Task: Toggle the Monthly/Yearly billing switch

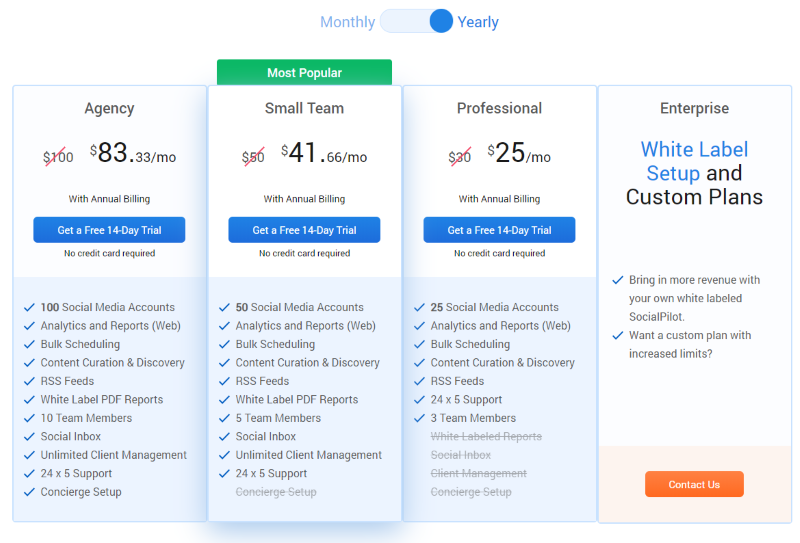Action: (x=417, y=21)
